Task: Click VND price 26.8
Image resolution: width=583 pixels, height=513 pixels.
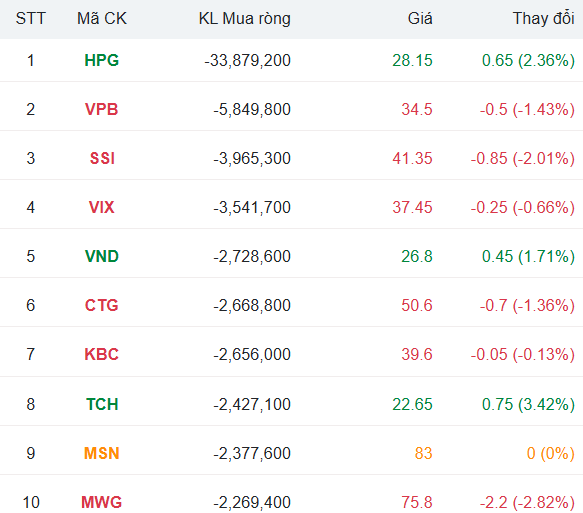Action: pyautogui.click(x=417, y=256)
